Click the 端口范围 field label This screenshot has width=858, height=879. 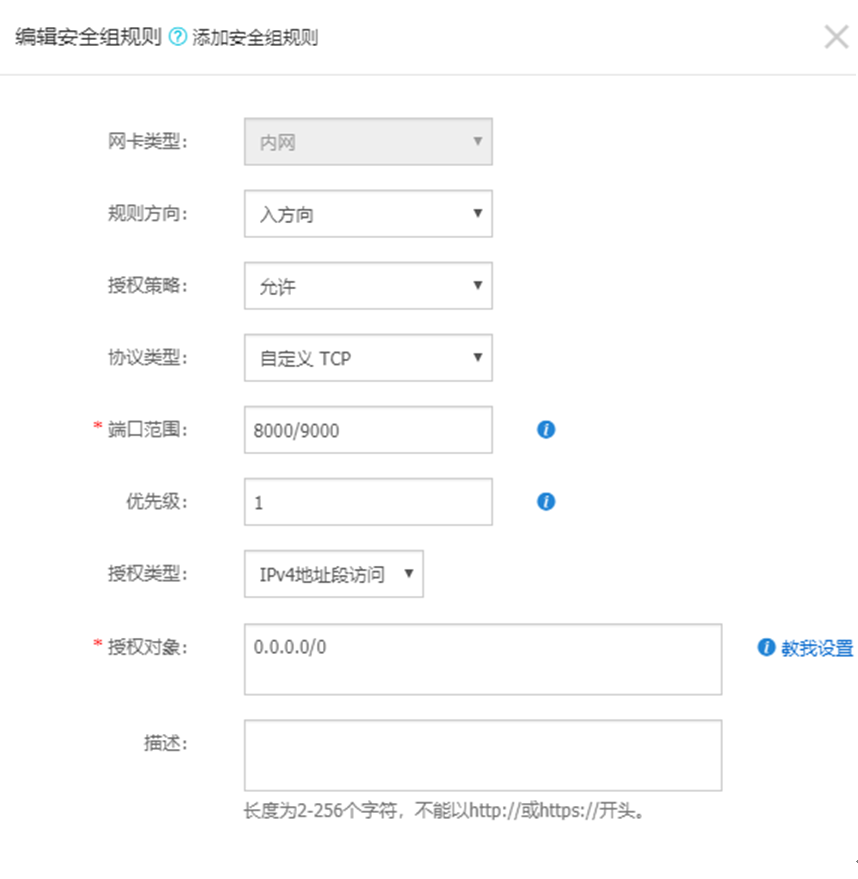(x=147, y=430)
